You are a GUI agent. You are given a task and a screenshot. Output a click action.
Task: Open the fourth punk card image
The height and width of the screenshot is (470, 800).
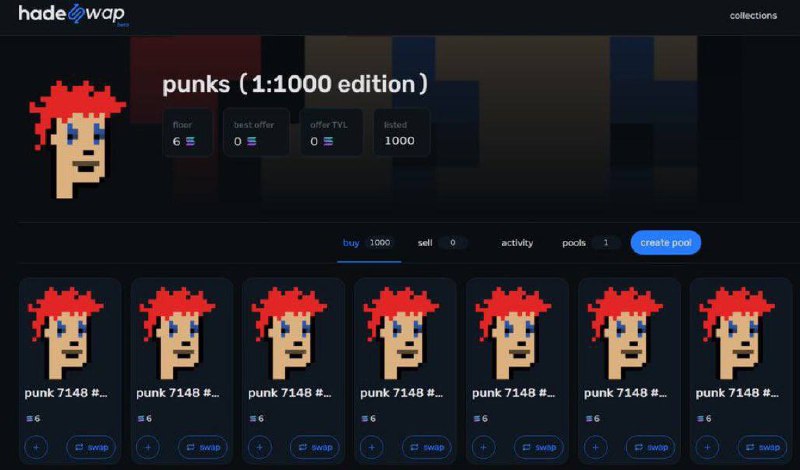pyautogui.click(x=401, y=333)
